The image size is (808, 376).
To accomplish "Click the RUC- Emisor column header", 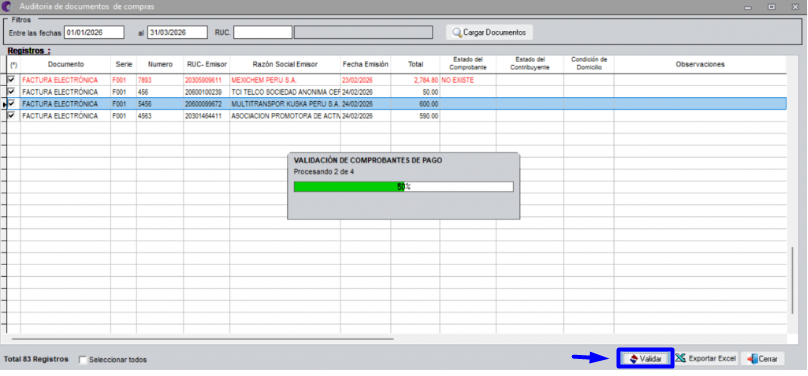I will (207, 64).
